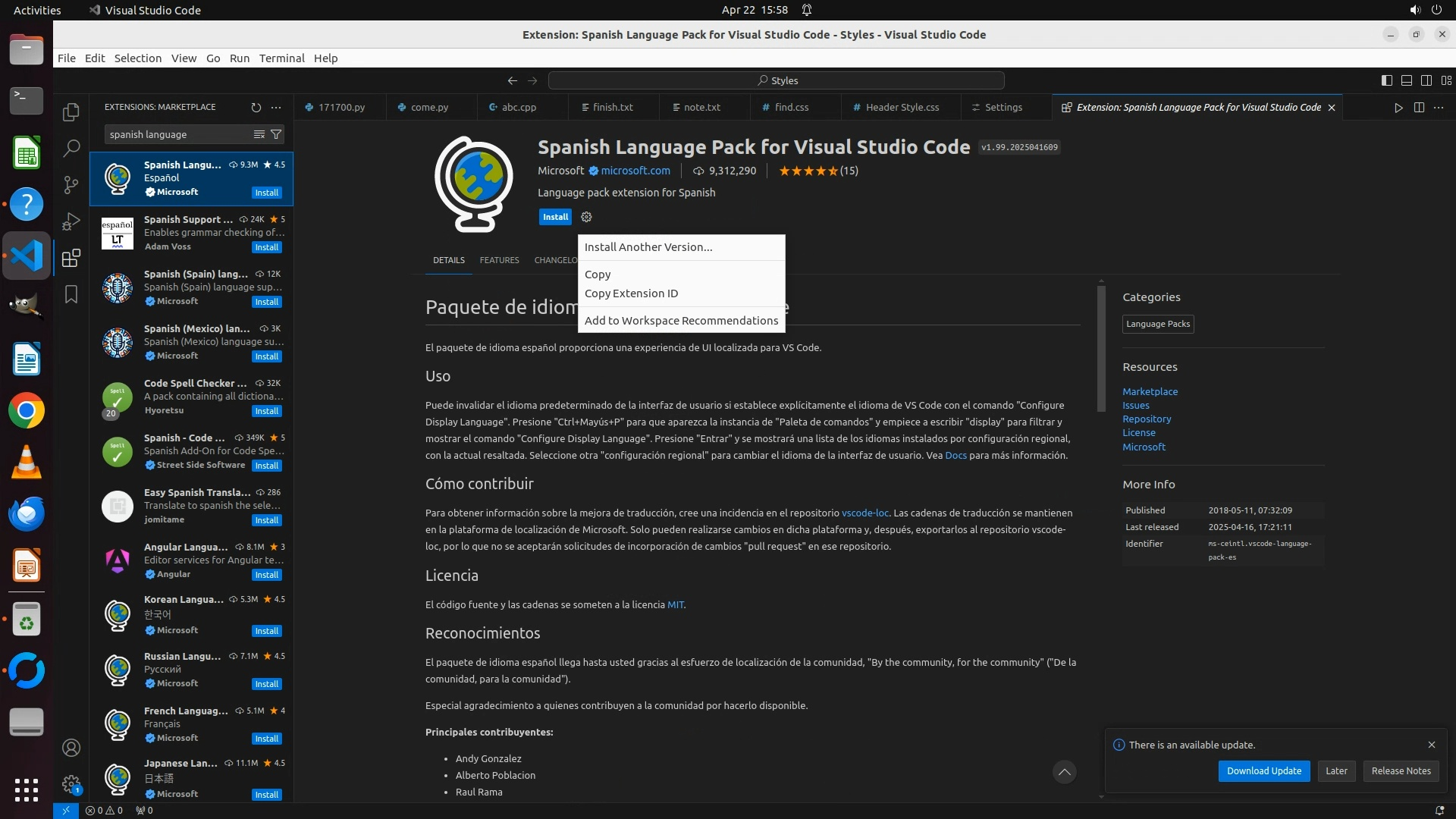Refresh the extensions marketplace list
Screen dimensions: 1456x819
[256, 108]
